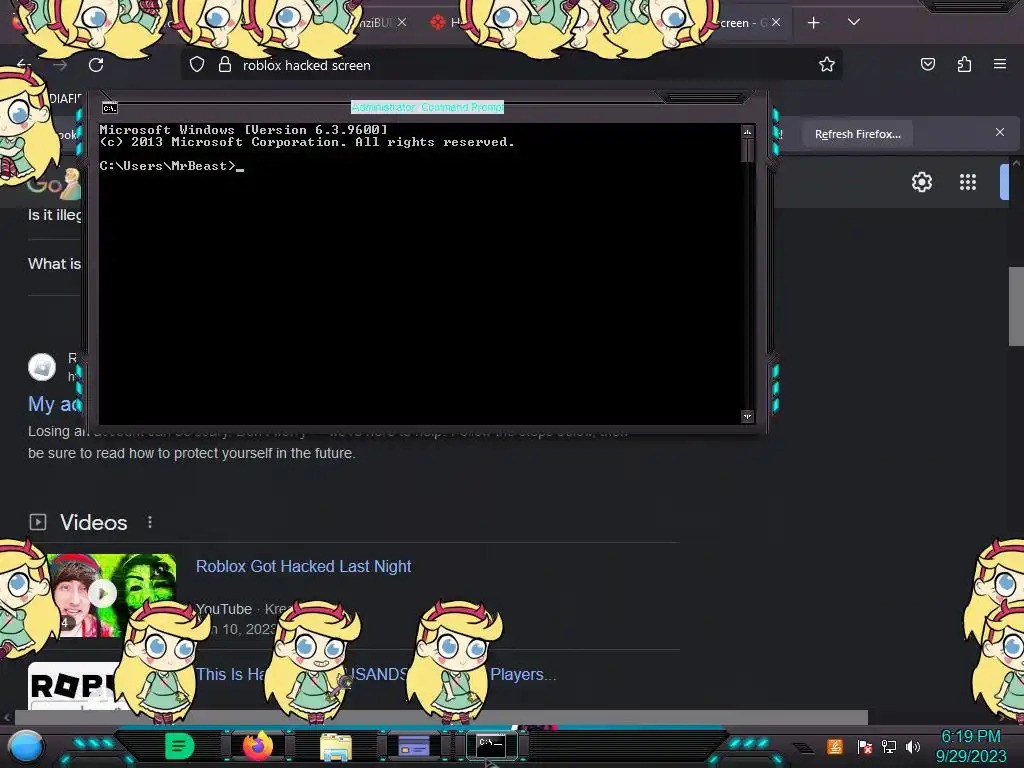Screen dimensions: 1024x768
Task: Play the Roblox hacked video thumbnail
Action: tap(103, 594)
